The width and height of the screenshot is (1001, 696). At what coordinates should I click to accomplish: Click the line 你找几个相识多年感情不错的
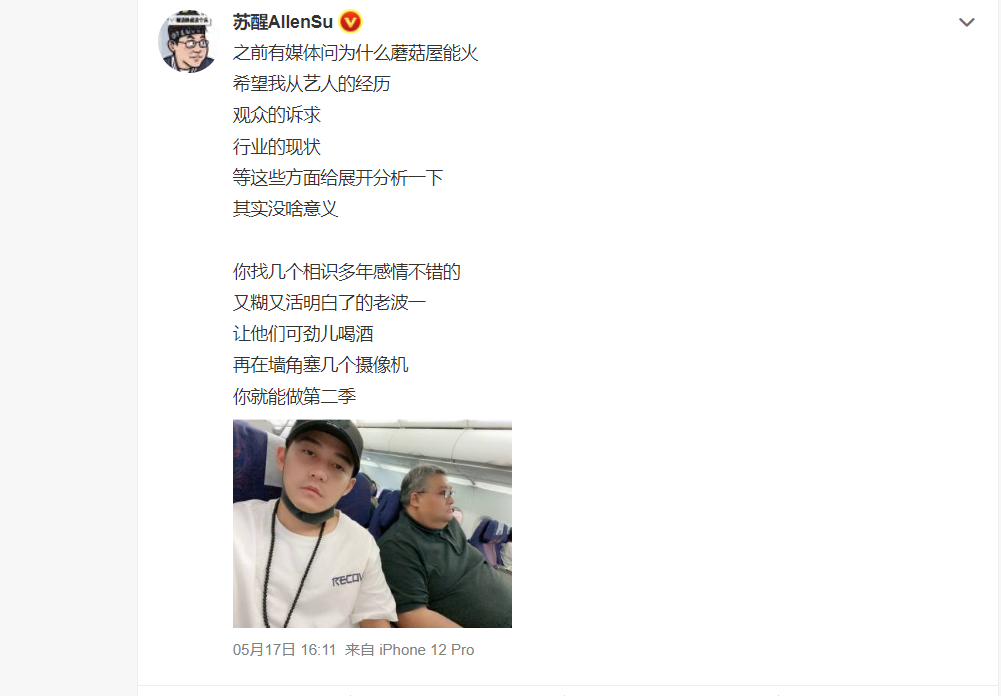coord(347,271)
